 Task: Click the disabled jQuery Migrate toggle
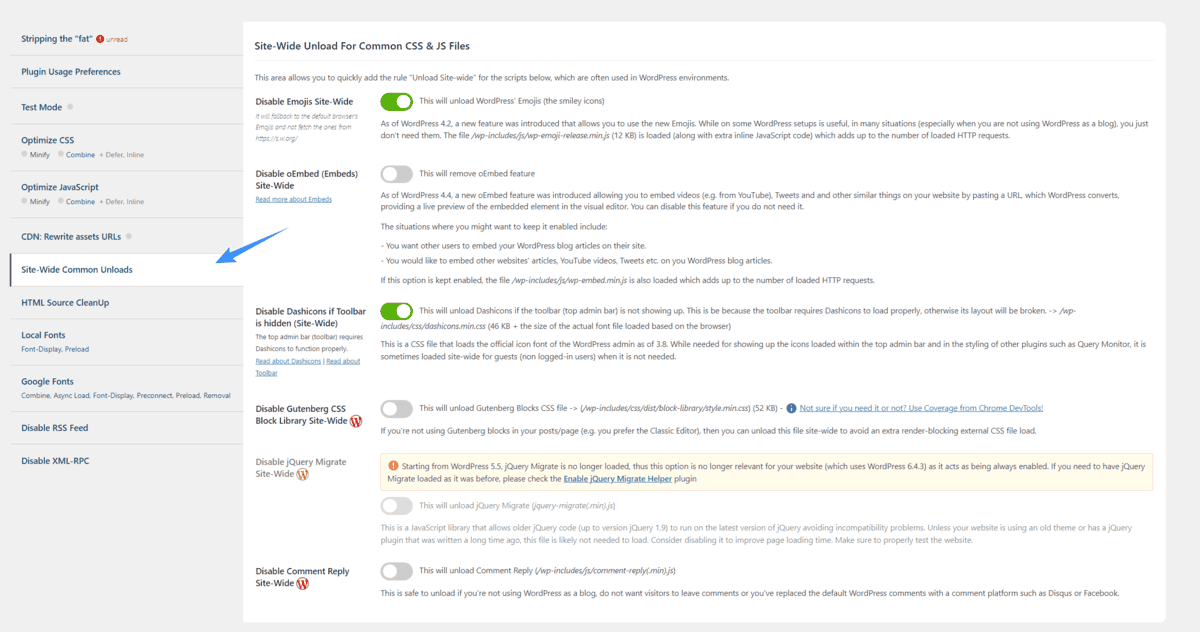[396, 506]
